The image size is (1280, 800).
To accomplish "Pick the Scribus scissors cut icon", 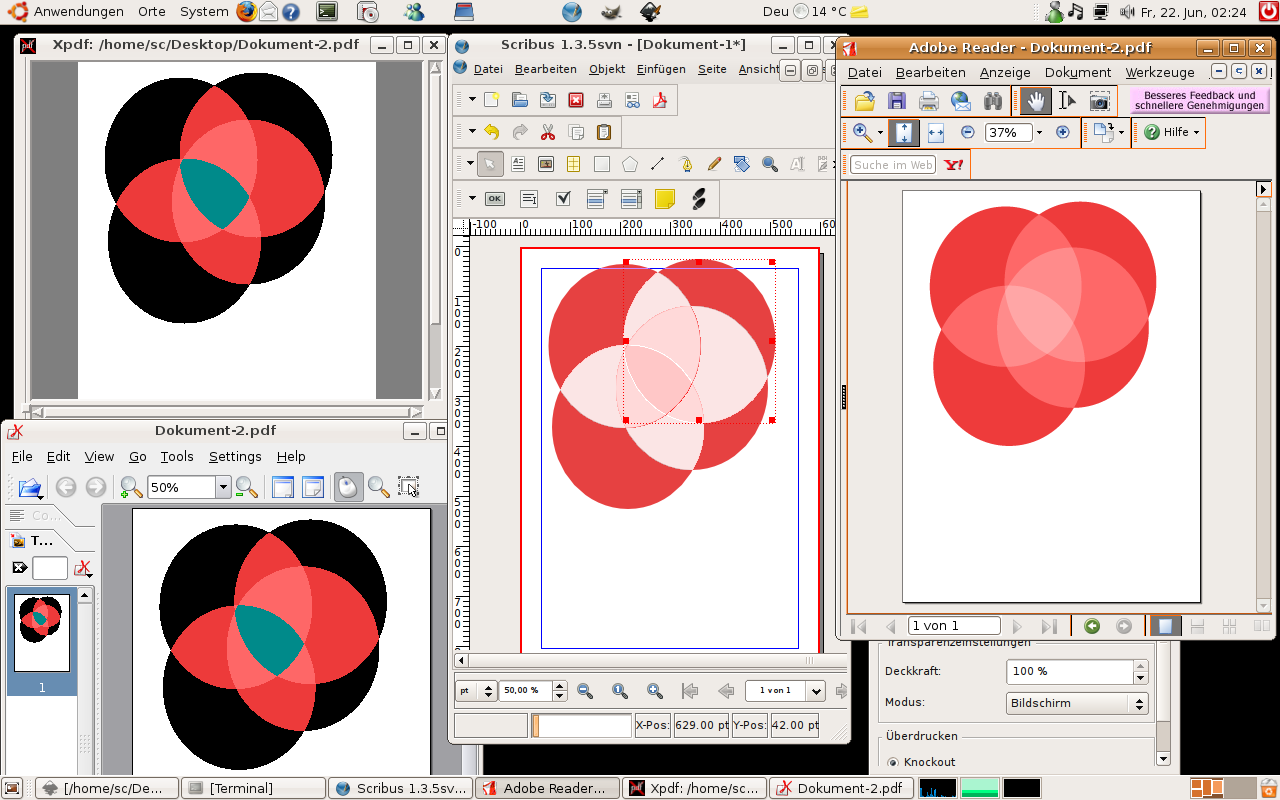I will tap(548, 132).
